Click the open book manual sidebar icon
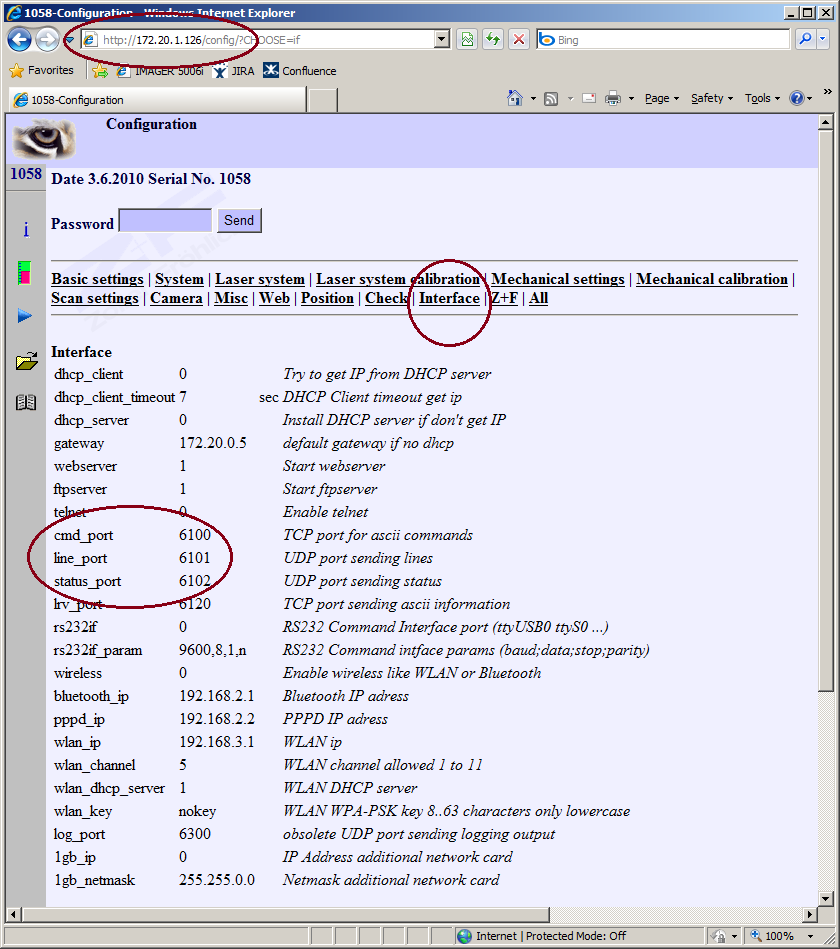This screenshot has width=840, height=949. 26,402
